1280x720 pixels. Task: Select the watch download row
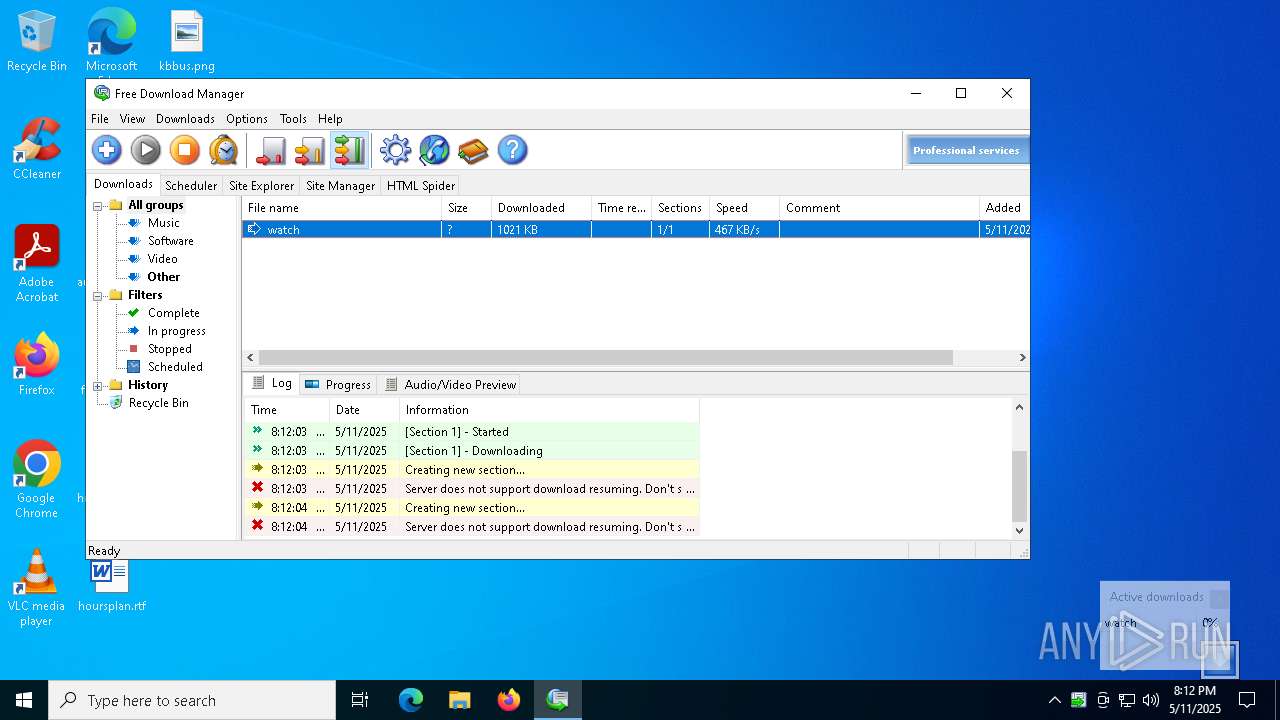click(635, 229)
